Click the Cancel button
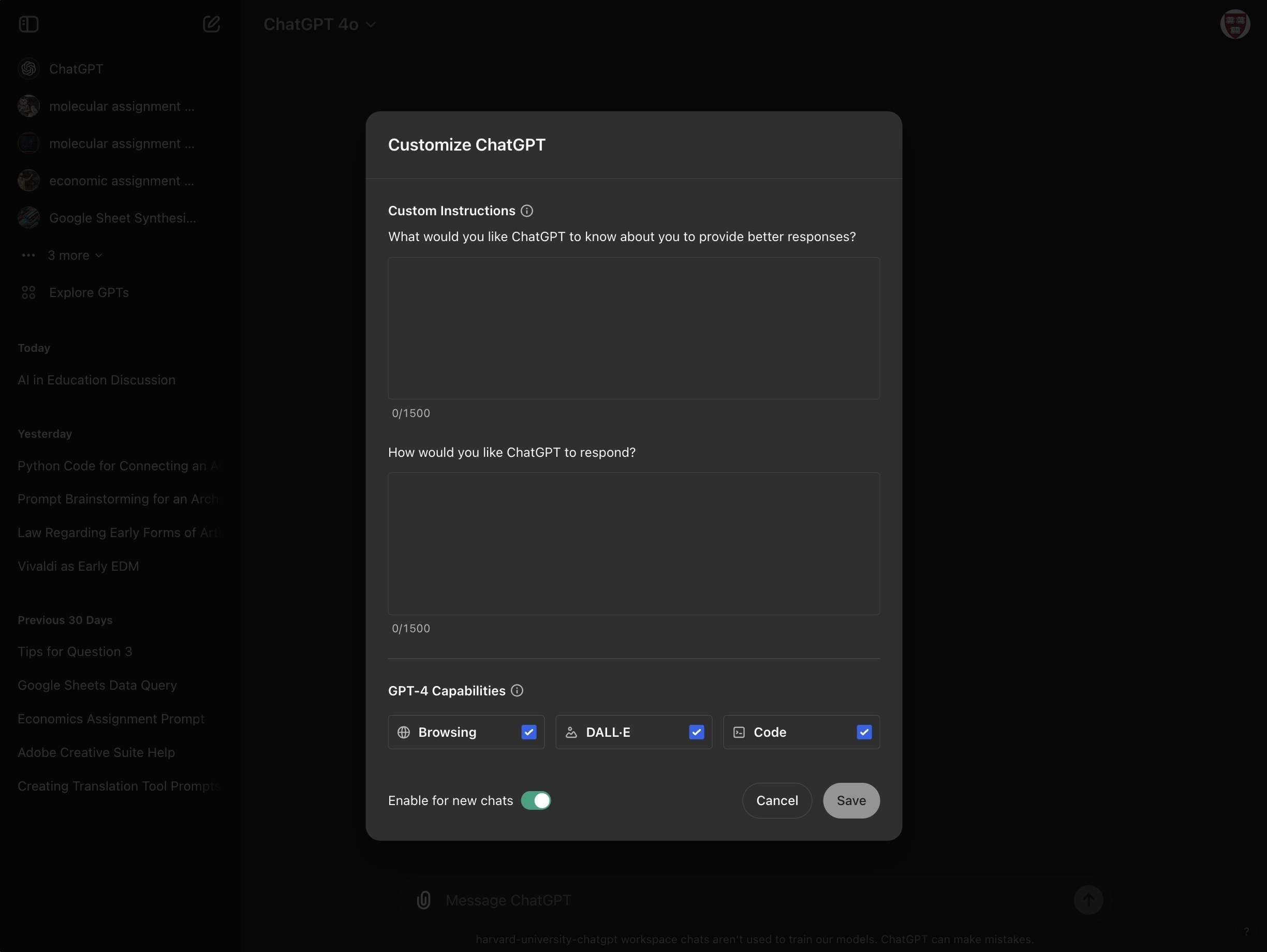 (x=777, y=800)
